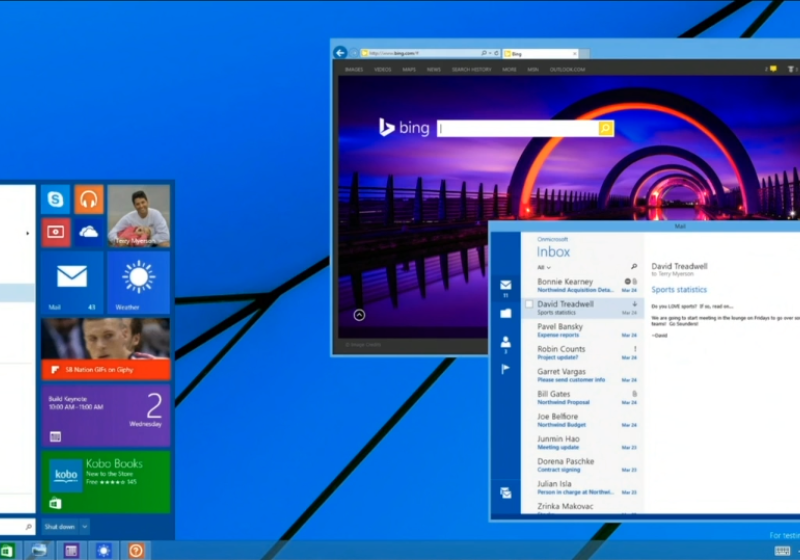Open Bill Gates Northwind Proposal email

[x=582, y=397]
